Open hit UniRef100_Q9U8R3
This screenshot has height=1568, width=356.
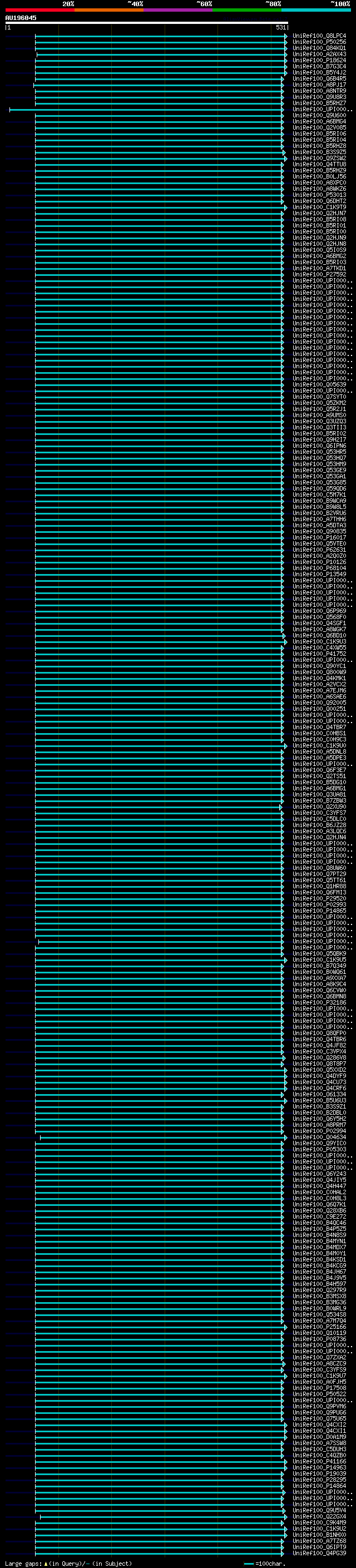click(x=319, y=97)
